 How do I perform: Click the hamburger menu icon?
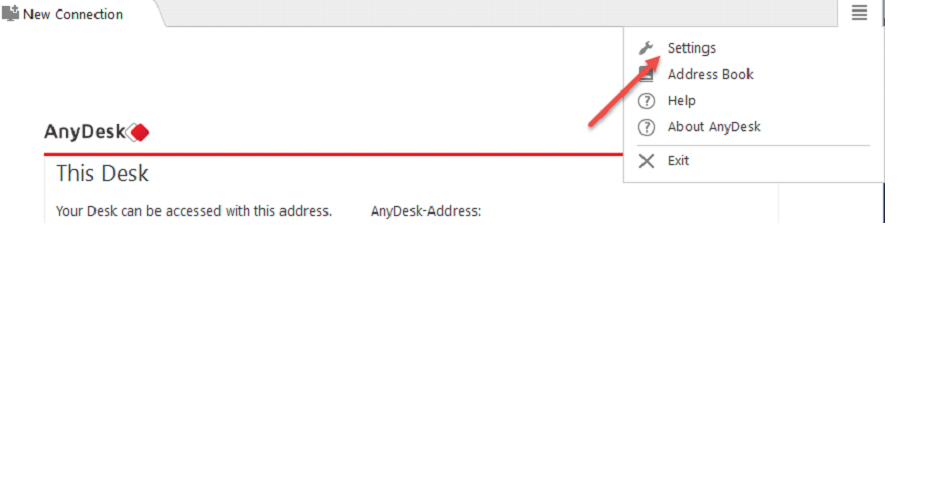[859, 13]
